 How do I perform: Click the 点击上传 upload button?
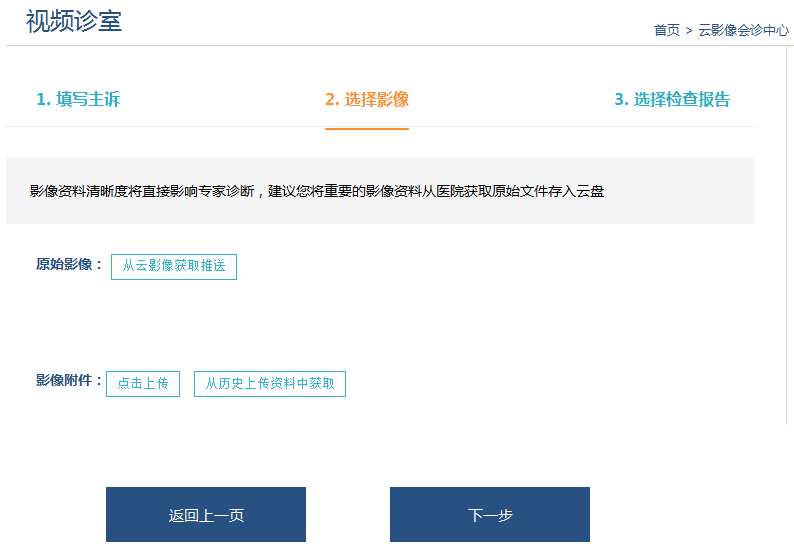pyautogui.click(x=143, y=384)
